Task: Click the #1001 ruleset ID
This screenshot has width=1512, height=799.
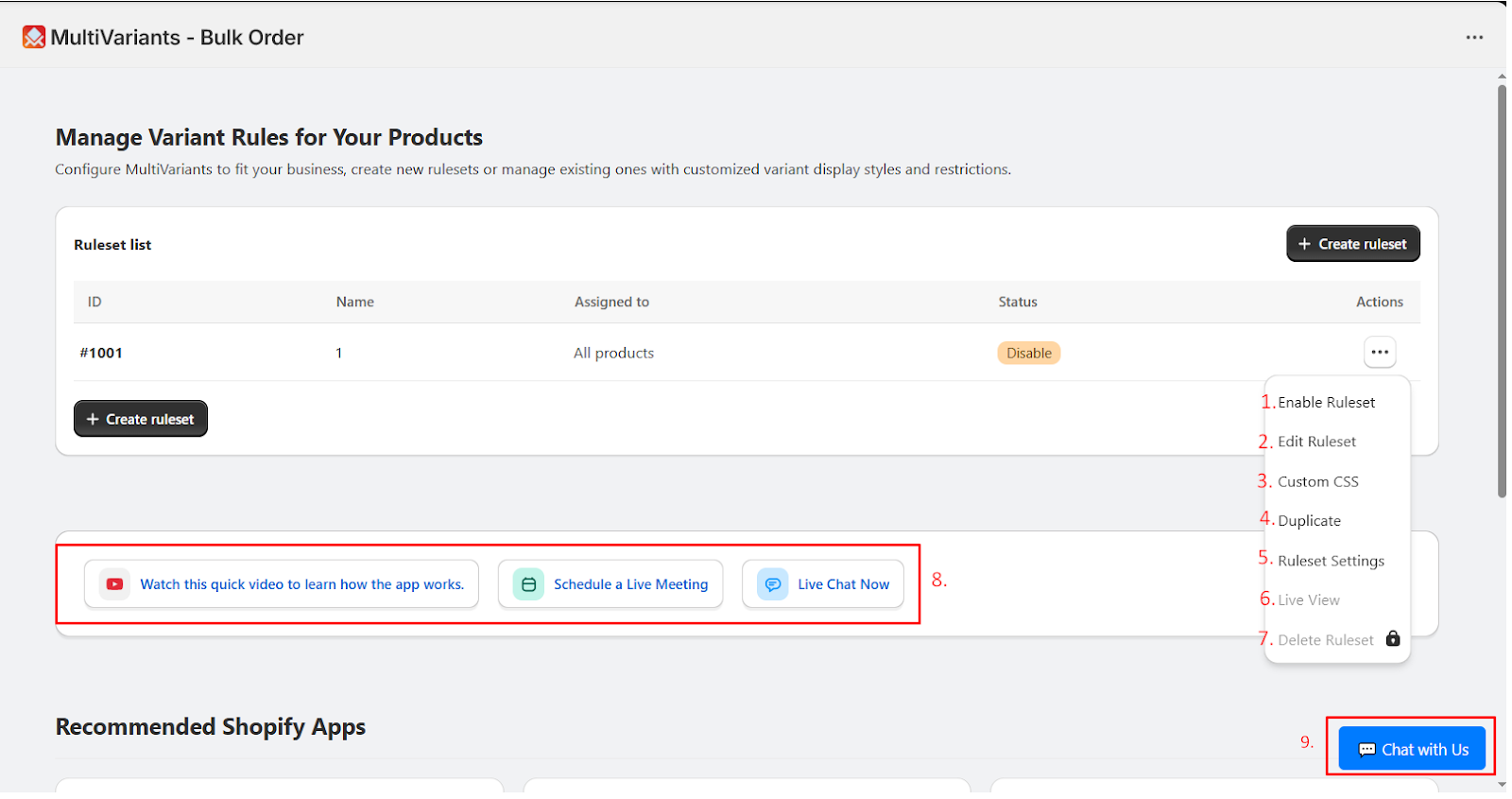Action: (101, 353)
